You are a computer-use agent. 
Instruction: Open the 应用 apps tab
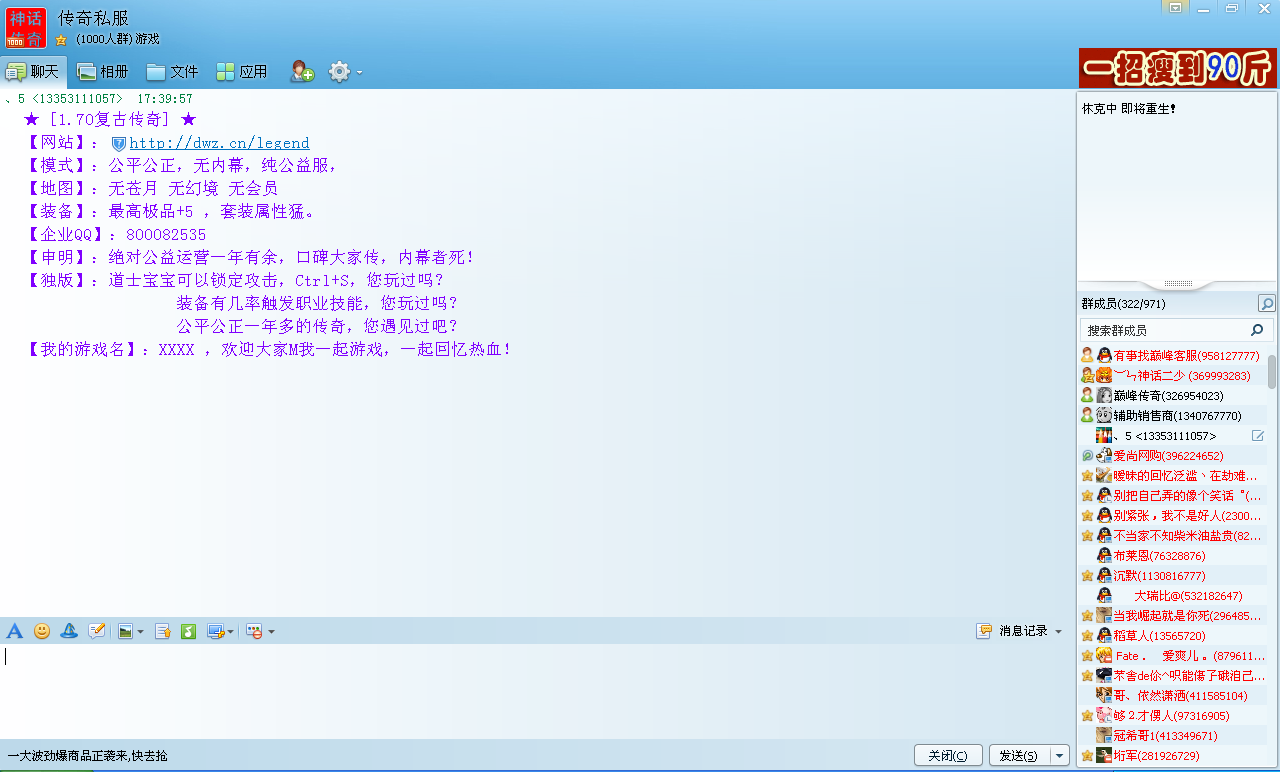[x=242, y=72]
